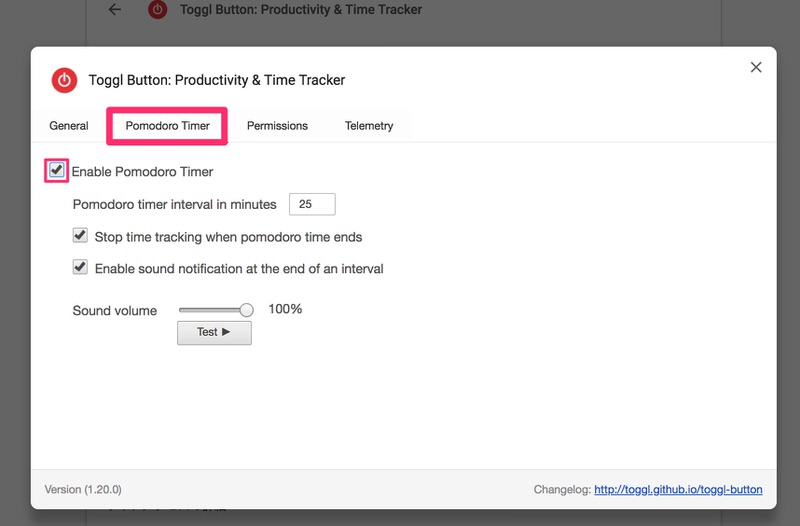Uncheck Stop time tracking when pomodoro ends
This screenshot has width=800, height=526.
pos(80,235)
